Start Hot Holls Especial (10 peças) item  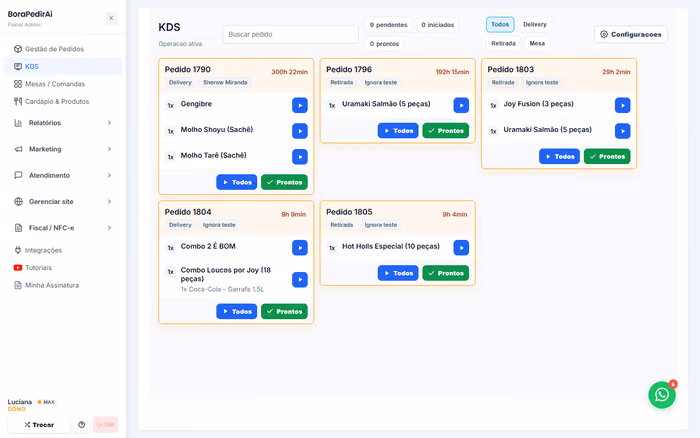(x=461, y=248)
